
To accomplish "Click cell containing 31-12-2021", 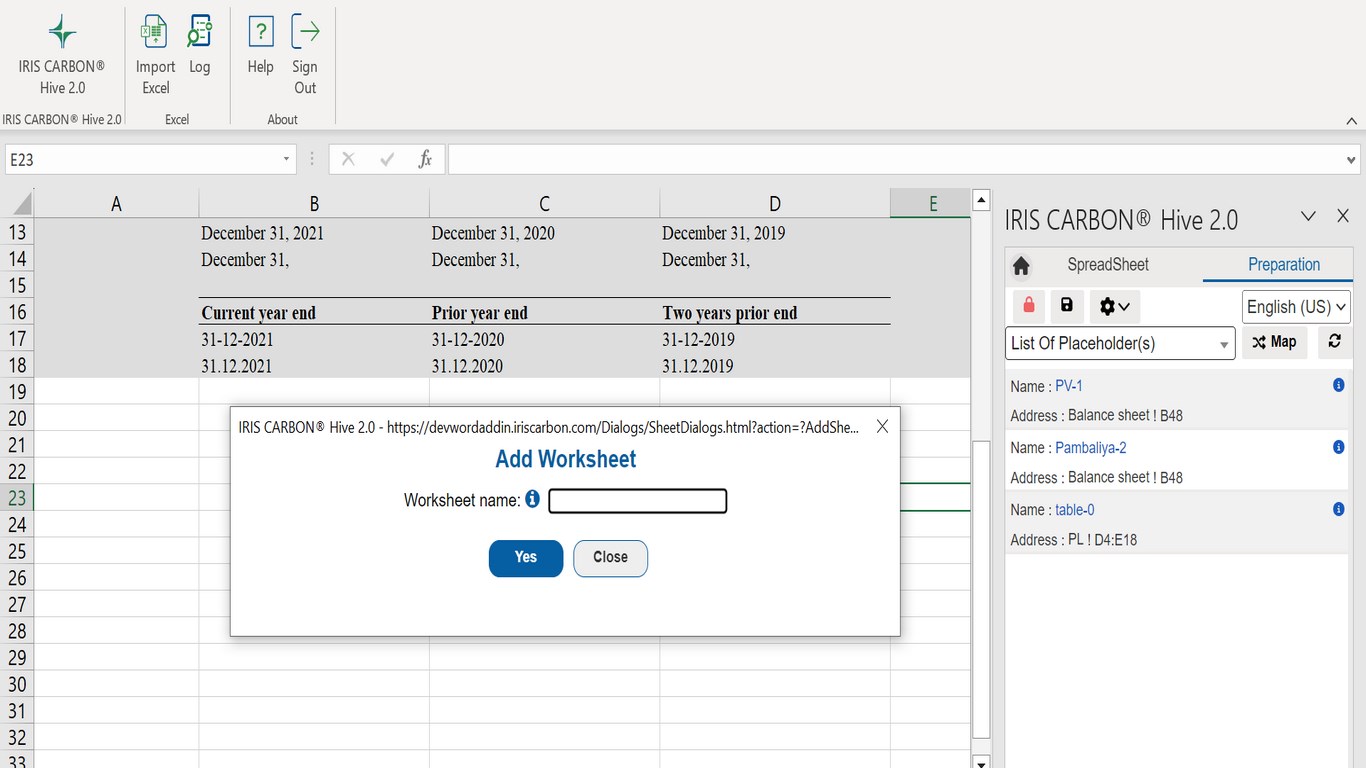I will click(314, 339).
